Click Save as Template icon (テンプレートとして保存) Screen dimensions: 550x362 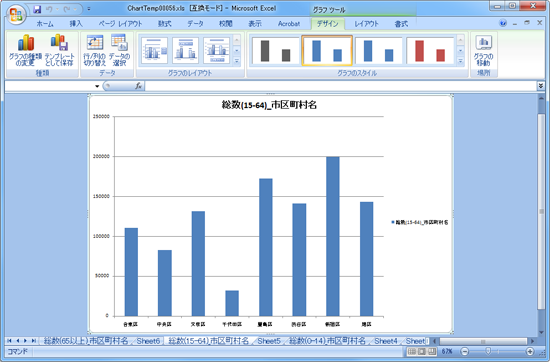coord(60,50)
